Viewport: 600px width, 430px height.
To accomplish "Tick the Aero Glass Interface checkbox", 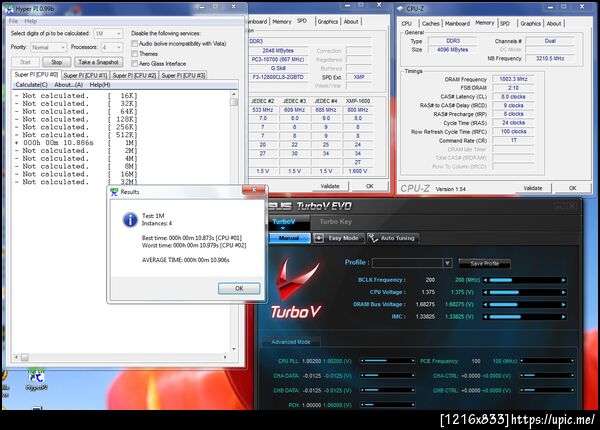I will point(134,64).
